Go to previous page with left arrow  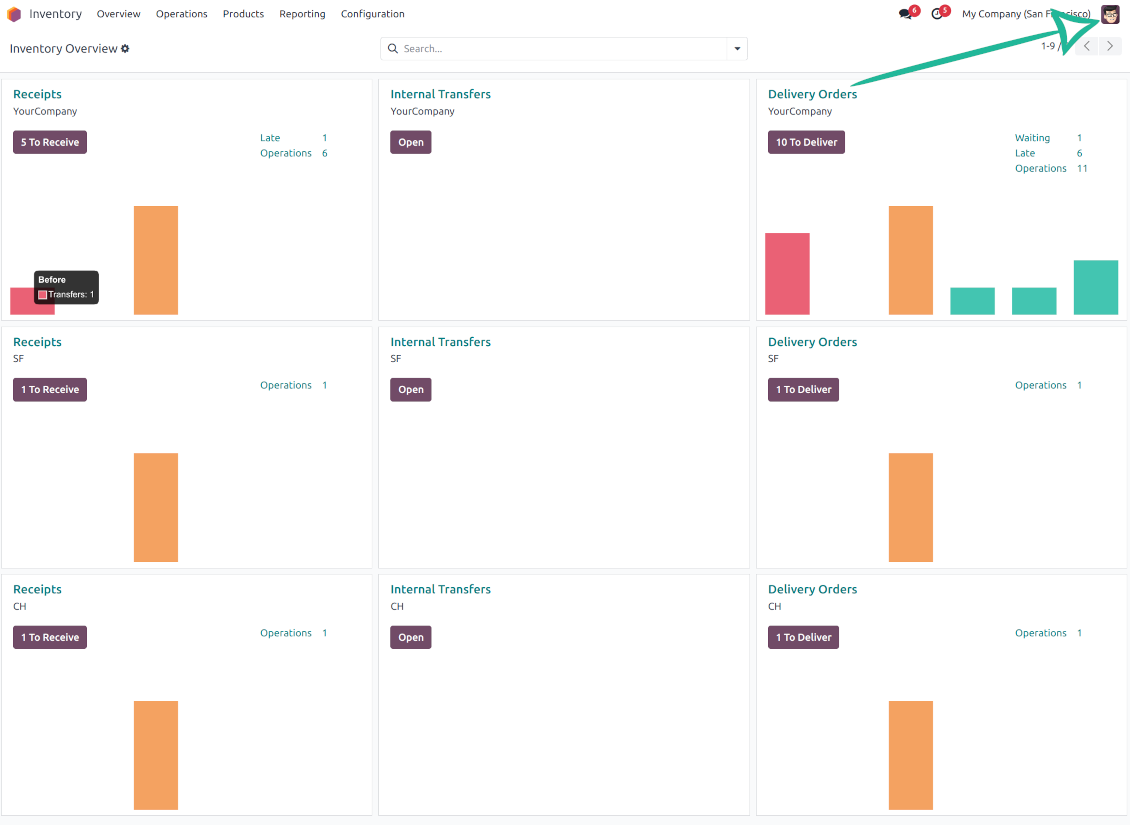pos(1087,46)
